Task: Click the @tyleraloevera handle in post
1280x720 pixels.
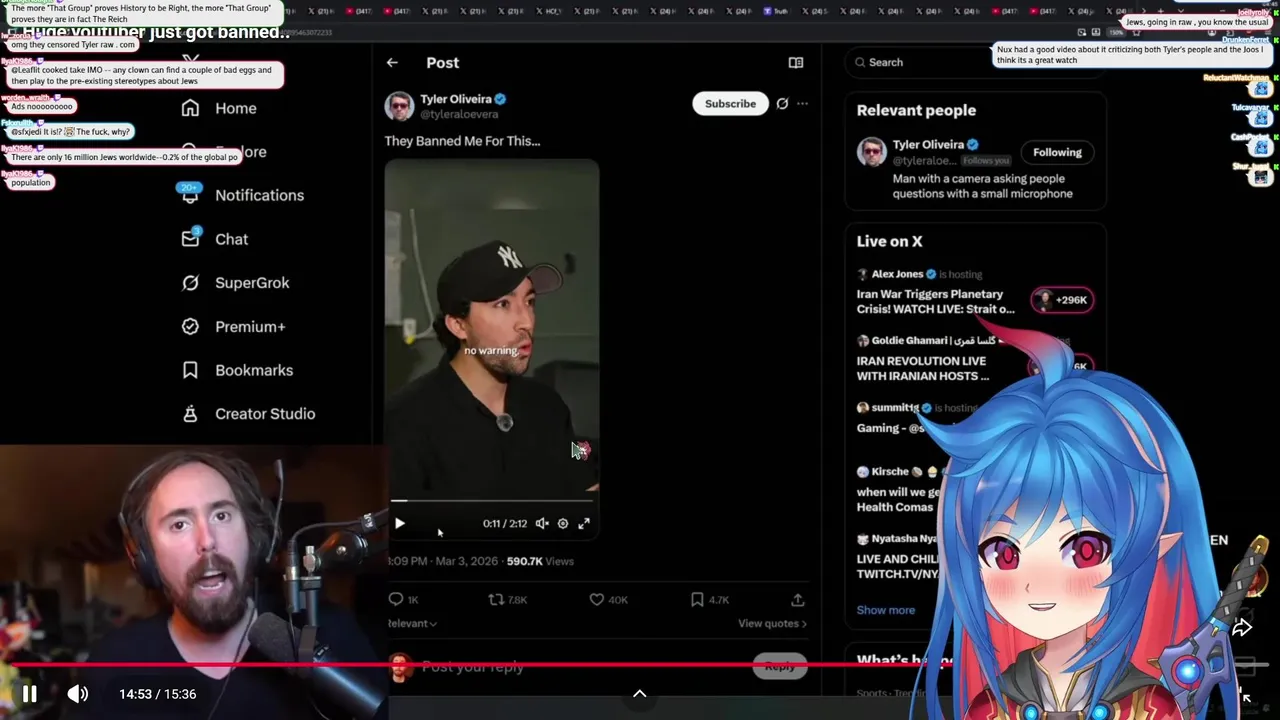Action: pos(459,115)
